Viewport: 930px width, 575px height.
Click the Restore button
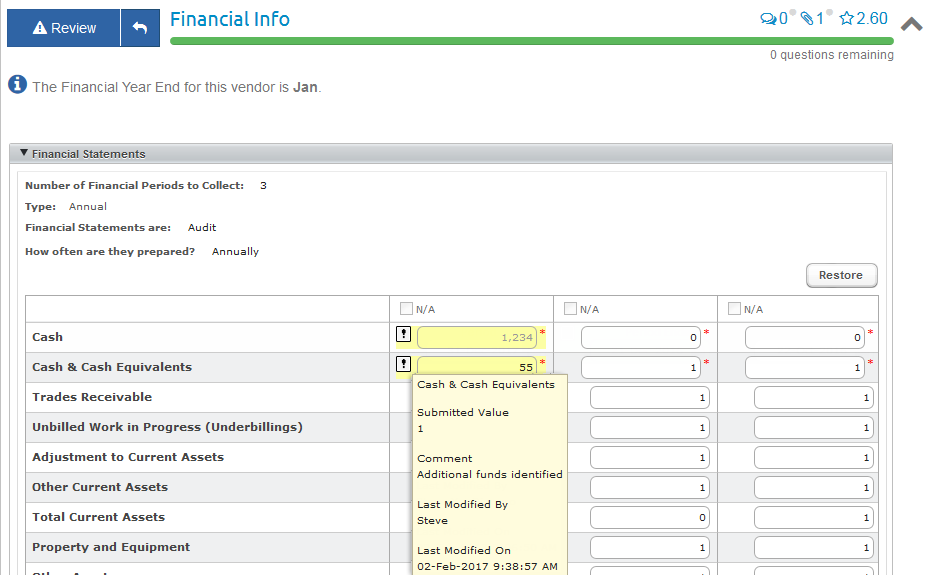coord(841,275)
